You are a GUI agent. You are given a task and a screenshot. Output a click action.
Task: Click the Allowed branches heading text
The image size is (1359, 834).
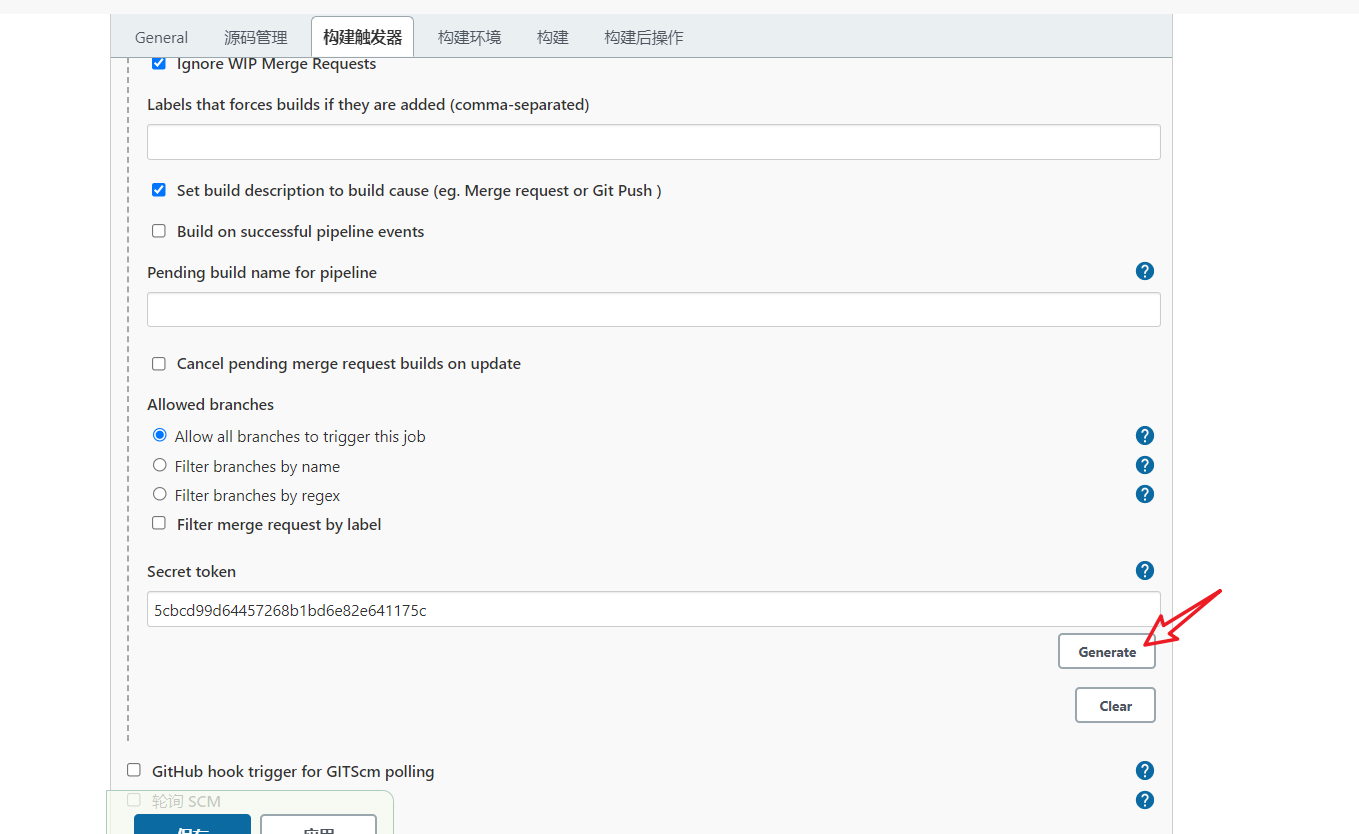pyautogui.click(x=210, y=405)
